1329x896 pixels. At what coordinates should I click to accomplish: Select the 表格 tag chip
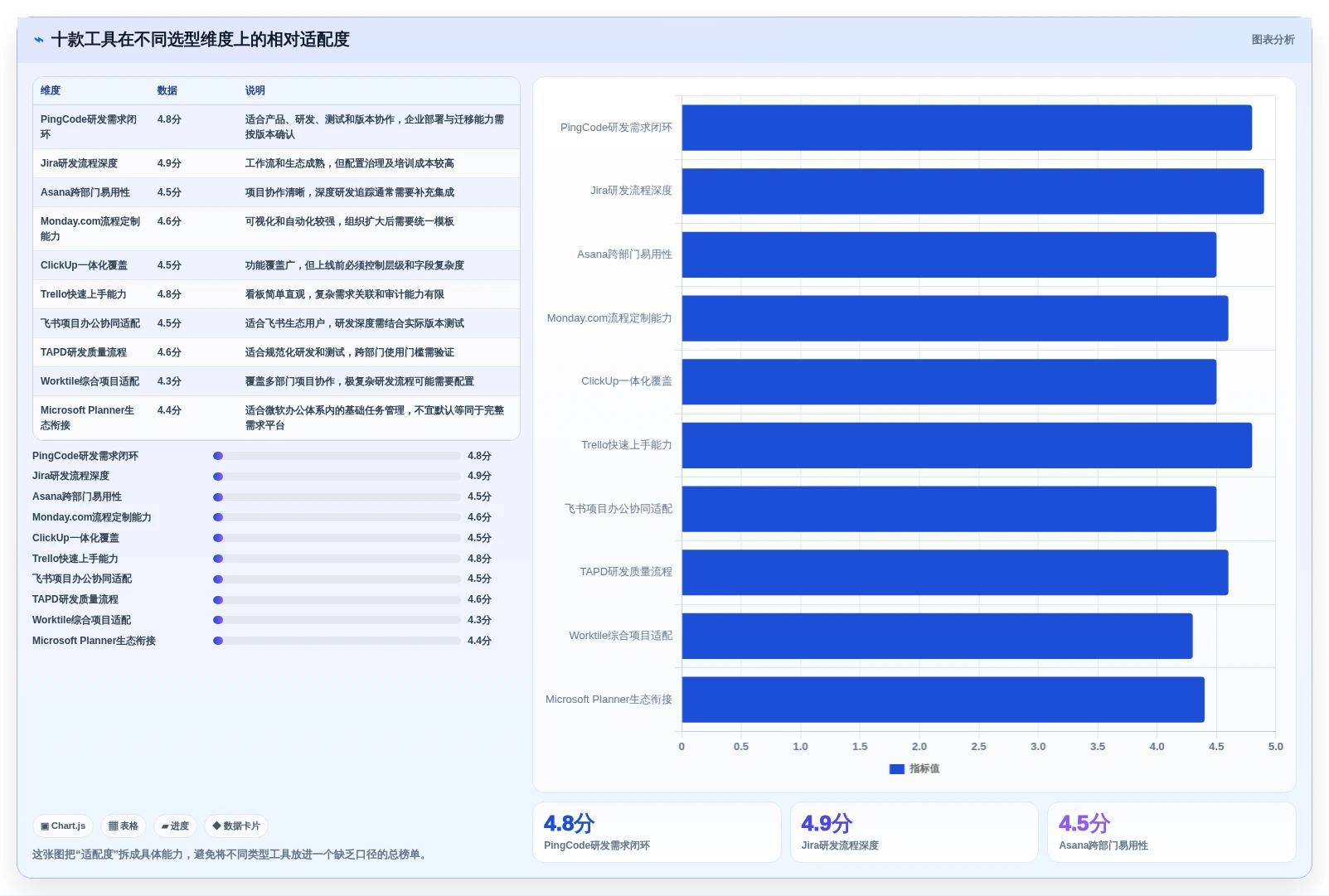tap(124, 826)
